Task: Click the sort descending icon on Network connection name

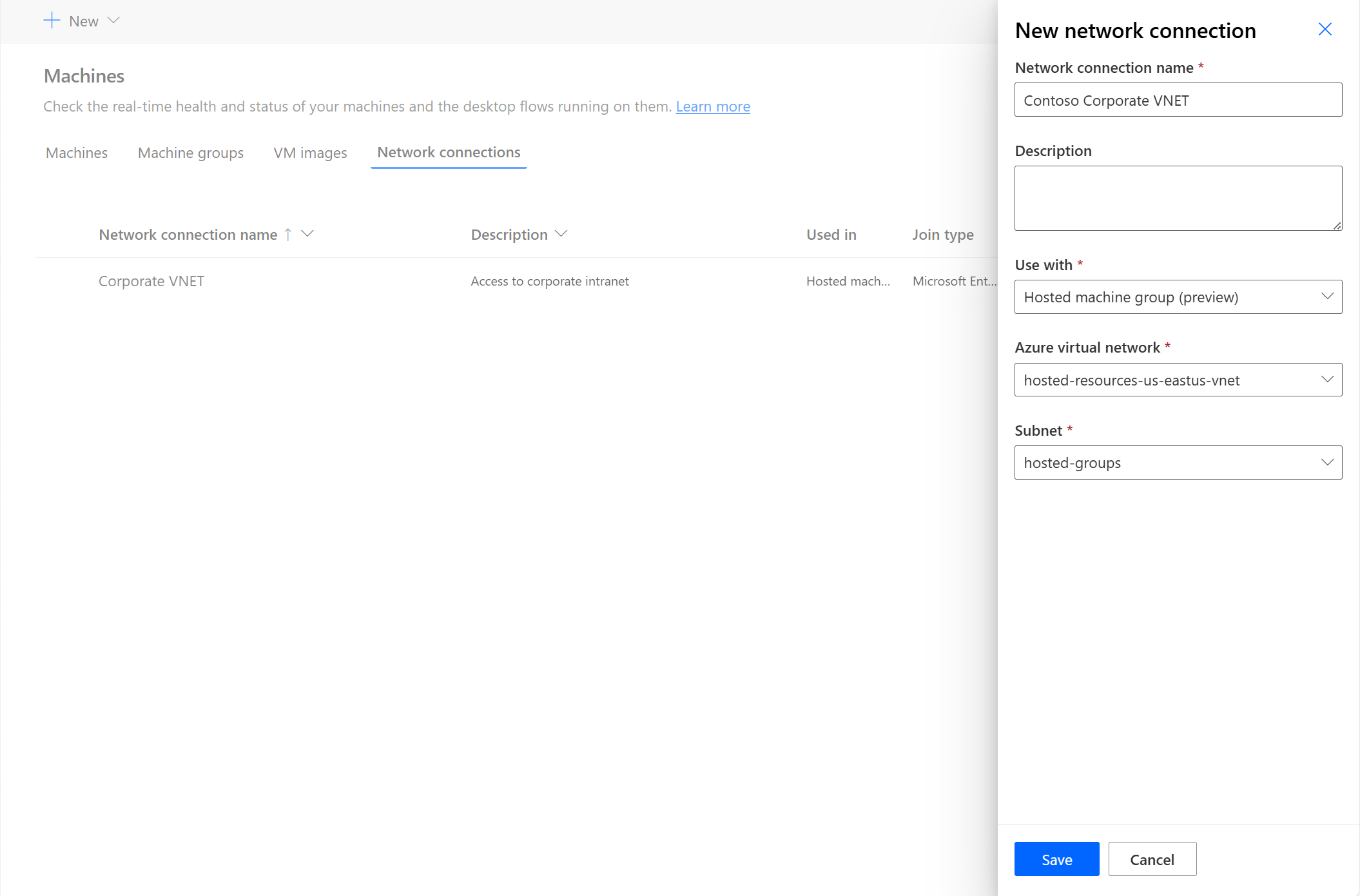Action: click(x=308, y=234)
